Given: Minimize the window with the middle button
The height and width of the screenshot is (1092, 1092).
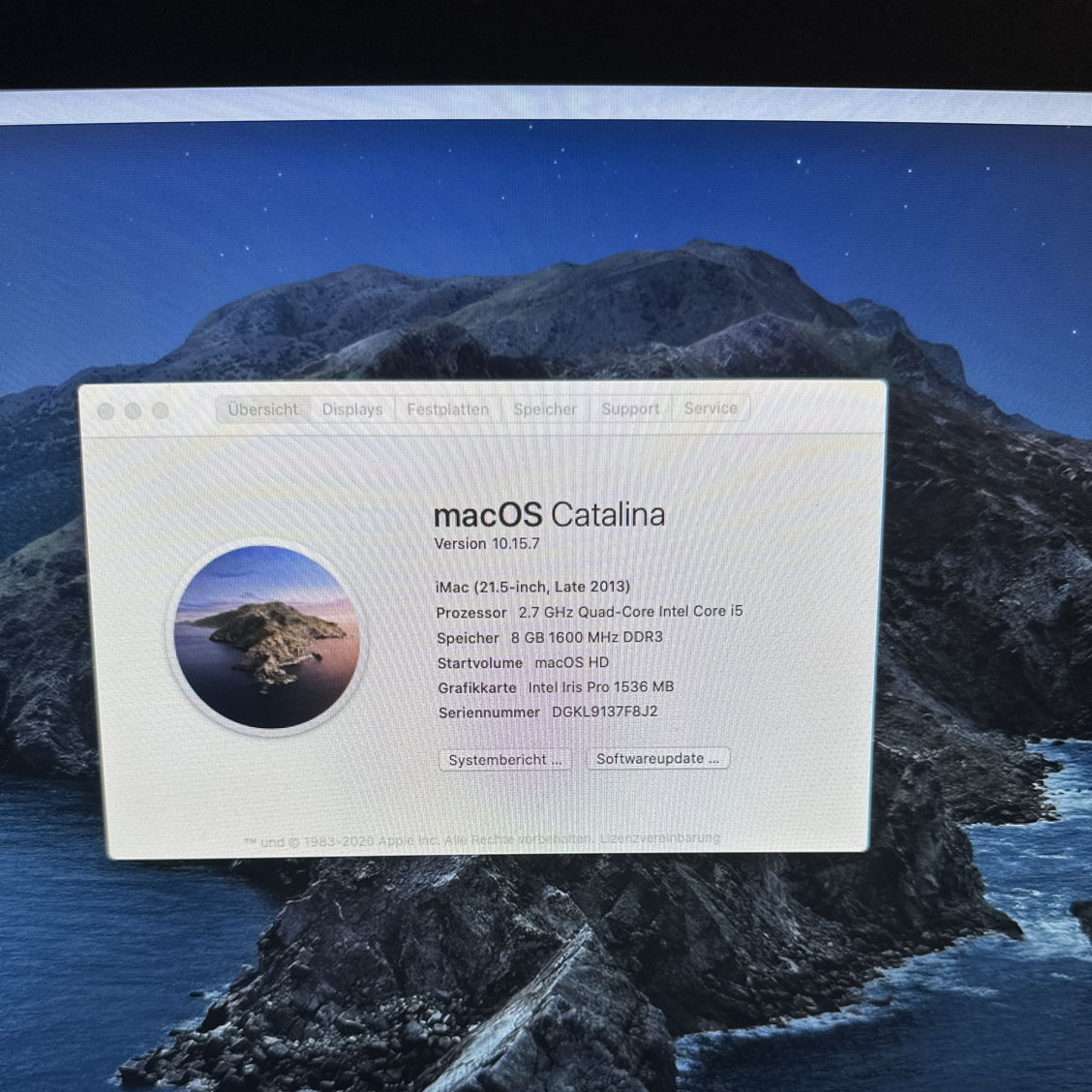Looking at the screenshot, I should [133, 410].
